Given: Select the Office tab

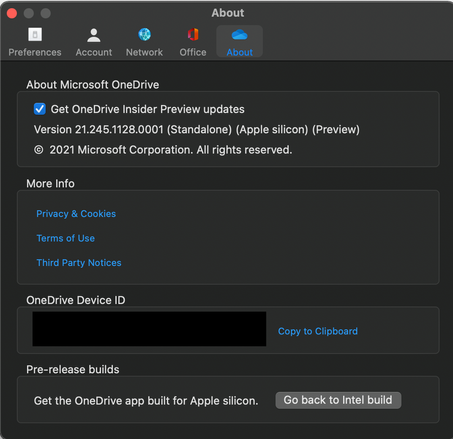Looking at the screenshot, I should (193, 42).
